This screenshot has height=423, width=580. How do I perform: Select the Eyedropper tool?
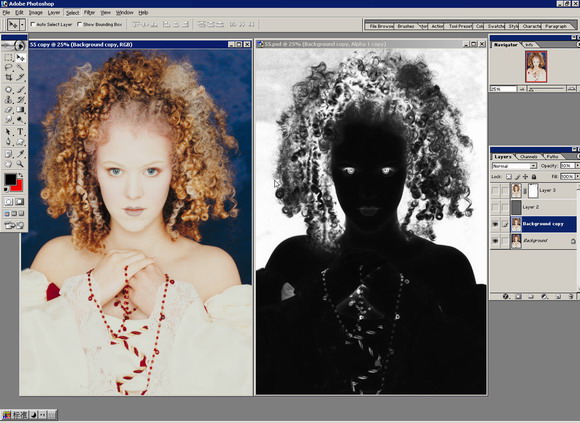point(20,154)
